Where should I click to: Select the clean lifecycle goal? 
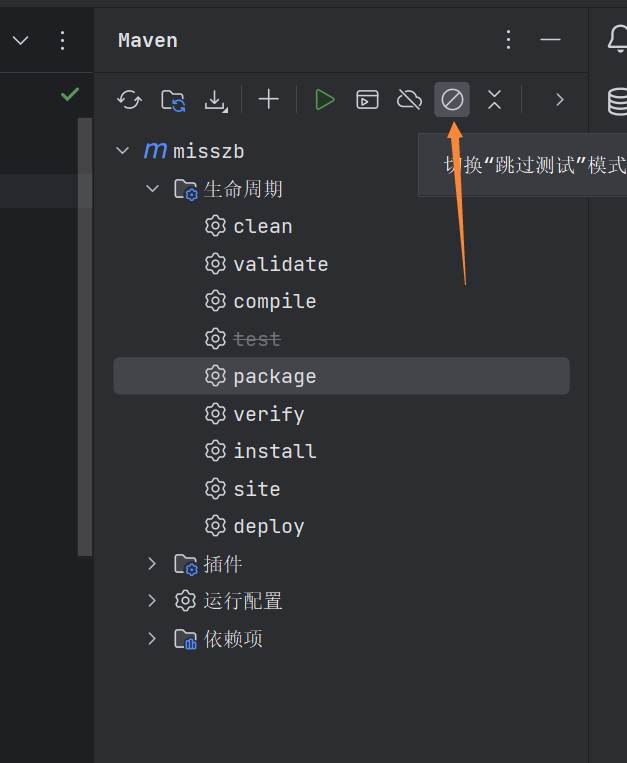coord(263,226)
